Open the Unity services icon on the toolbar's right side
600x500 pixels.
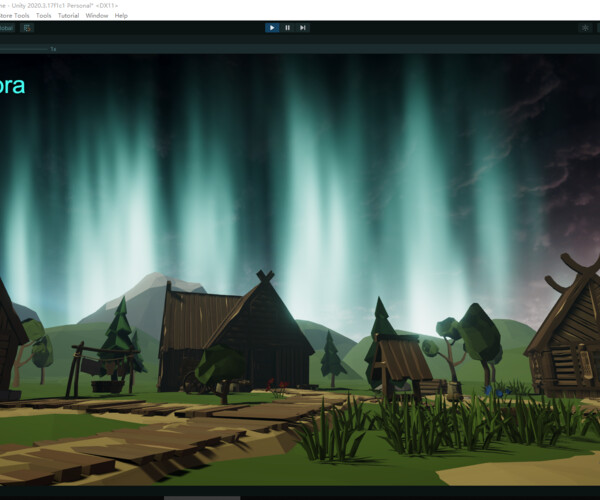585,28
